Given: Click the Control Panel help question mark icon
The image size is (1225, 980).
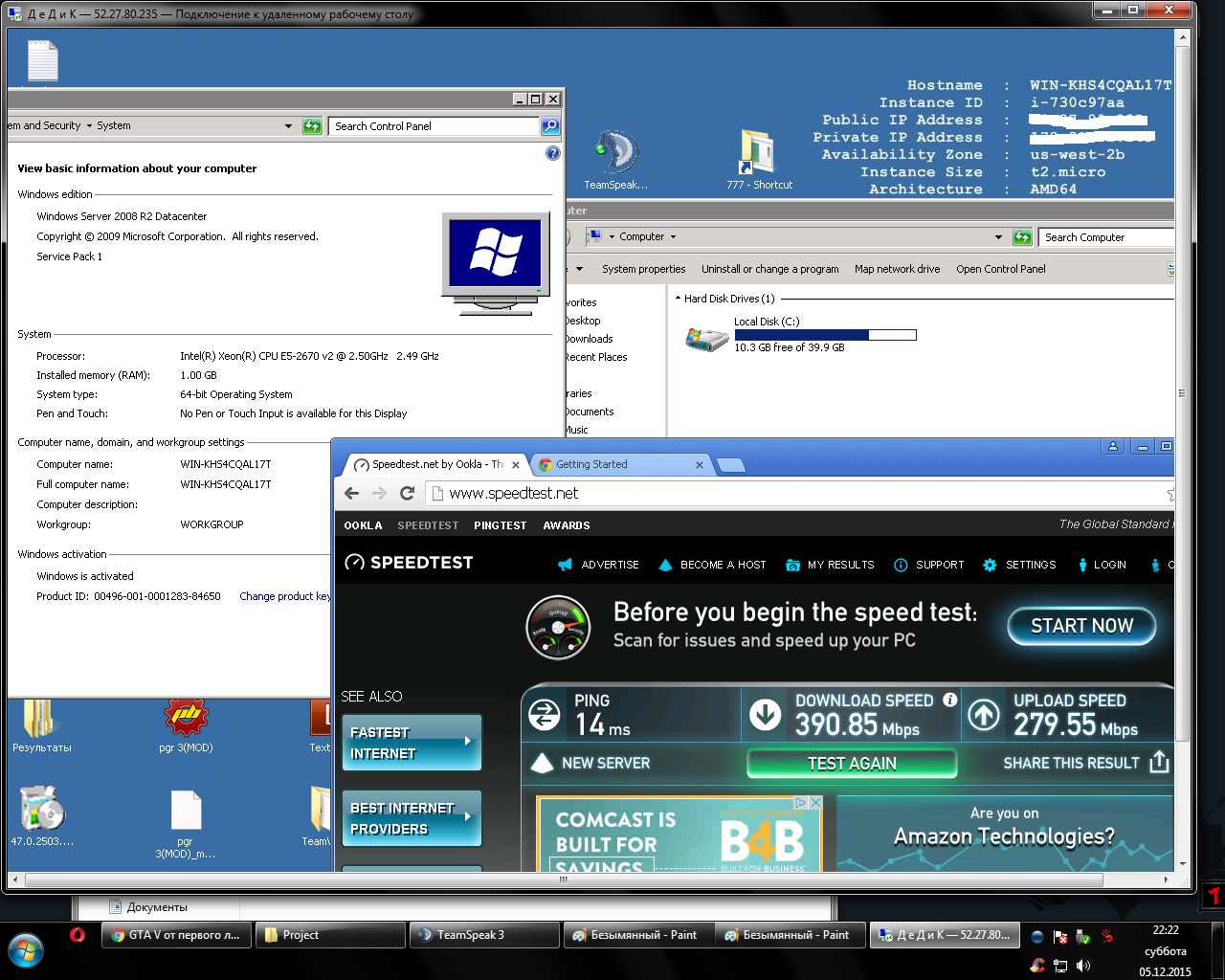Looking at the screenshot, I should pos(552,153).
